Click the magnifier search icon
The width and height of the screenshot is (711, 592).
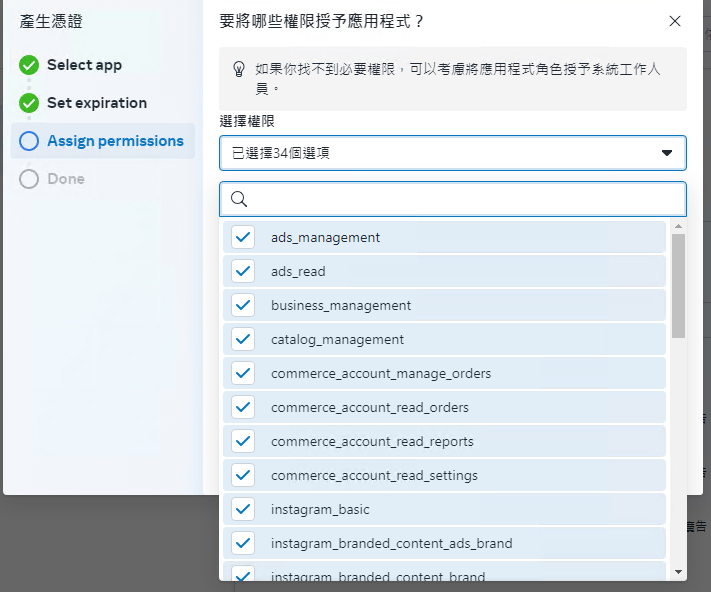(239, 199)
